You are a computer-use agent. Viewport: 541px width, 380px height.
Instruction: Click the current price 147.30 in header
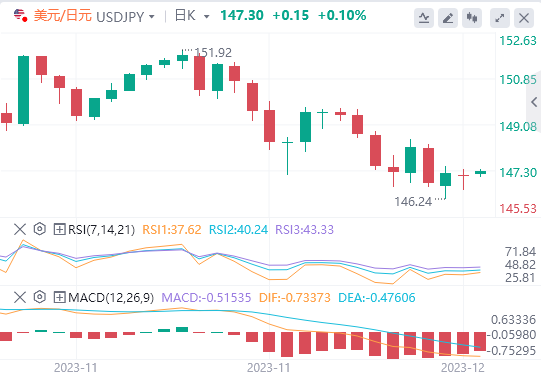click(x=242, y=16)
